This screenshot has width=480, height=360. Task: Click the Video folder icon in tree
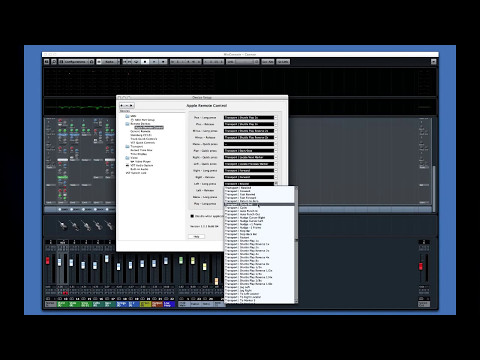pos(127,158)
